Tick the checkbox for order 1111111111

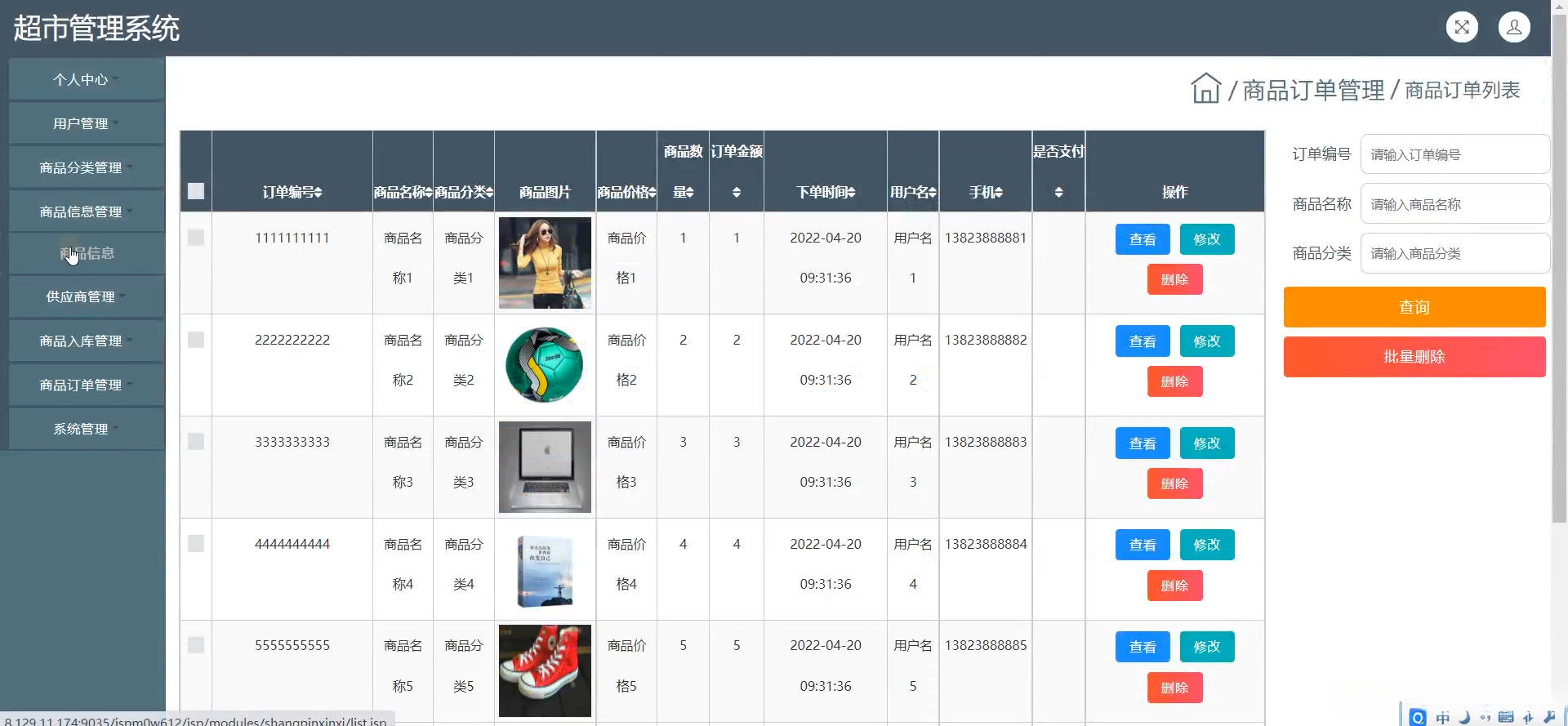(196, 238)
